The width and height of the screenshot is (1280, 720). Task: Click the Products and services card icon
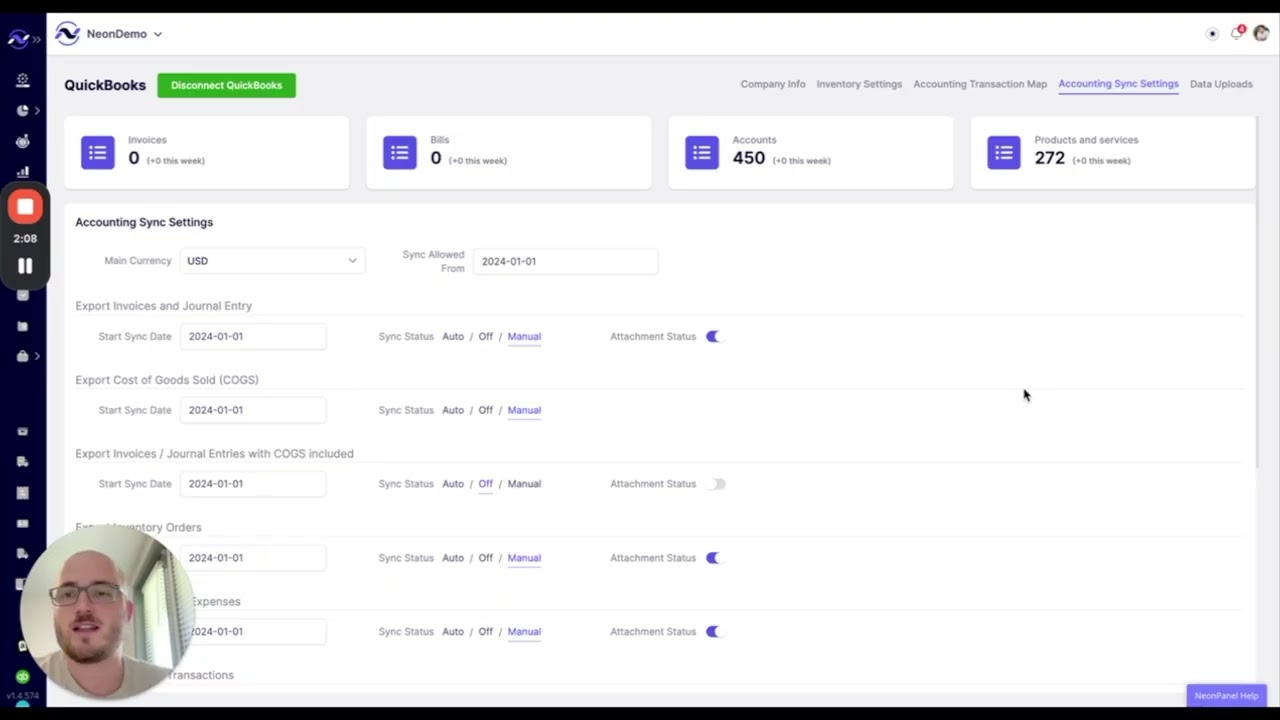tap(1004, 153)
